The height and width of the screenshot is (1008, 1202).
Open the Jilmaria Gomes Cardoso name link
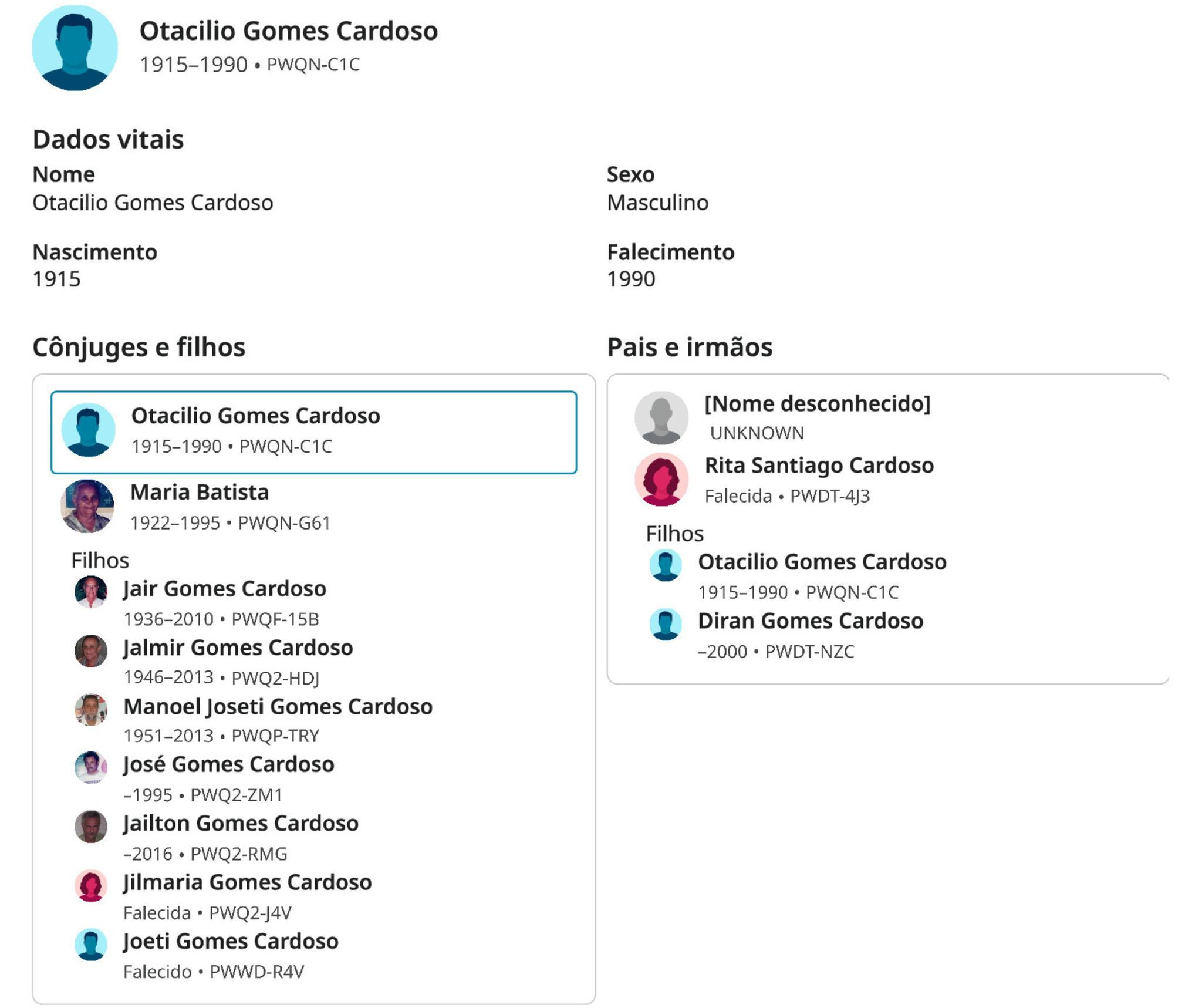click(x=248, y=882)
